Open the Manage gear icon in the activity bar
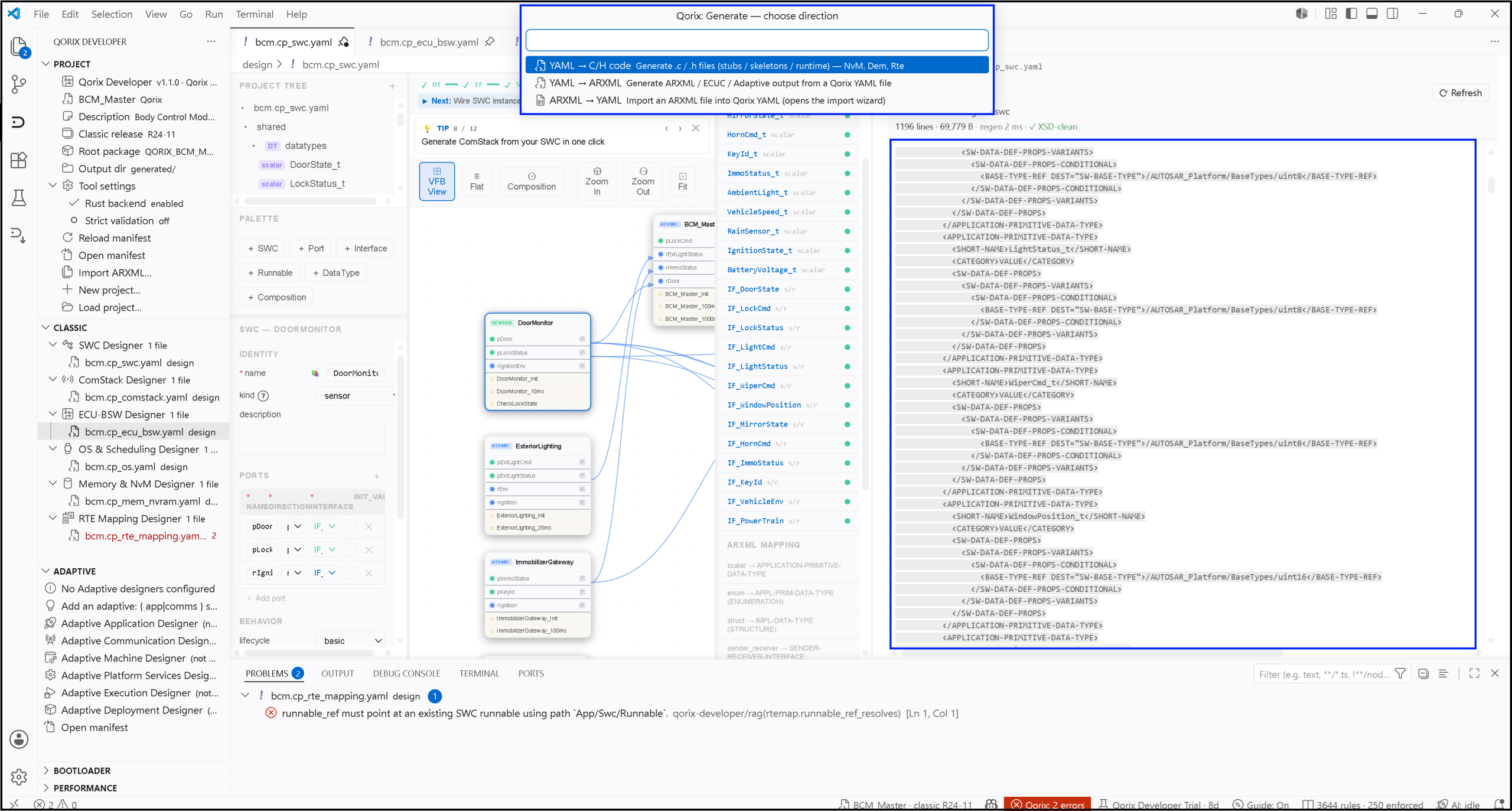Viewport: 1512px width, 811px height. (x=19, y=777)
